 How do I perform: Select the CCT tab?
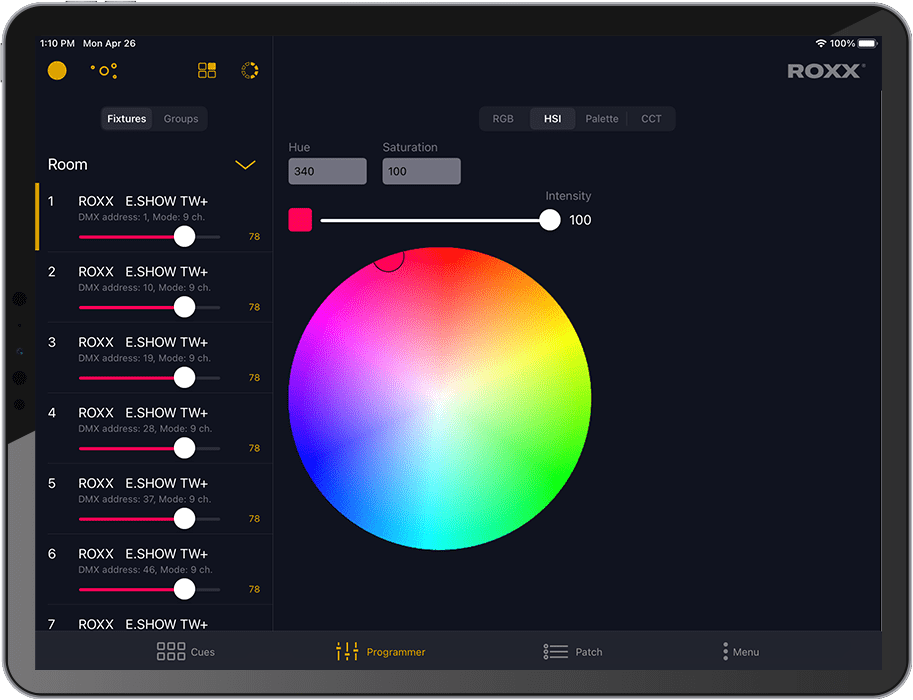click(651, 119)
